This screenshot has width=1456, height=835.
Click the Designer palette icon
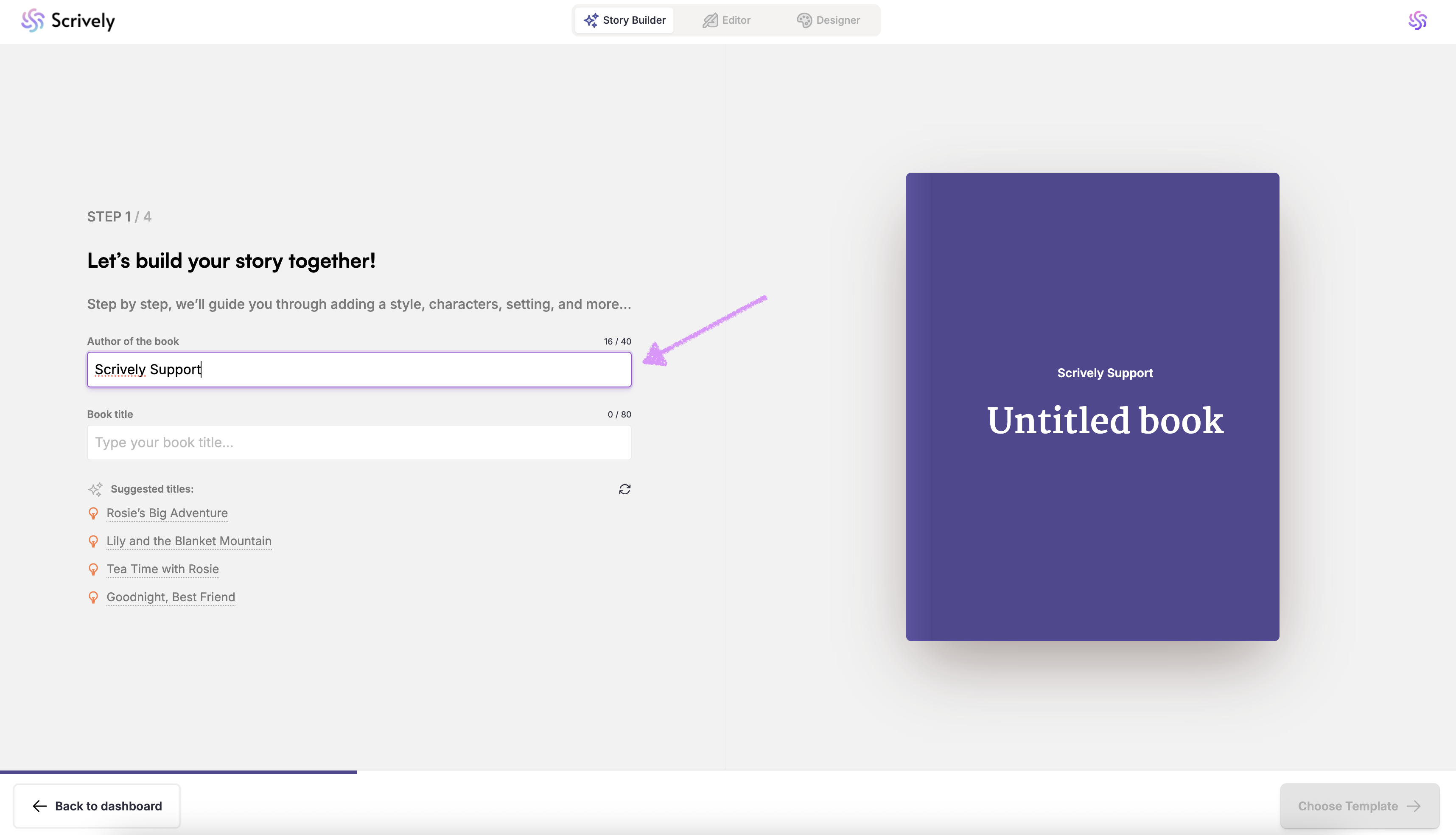pos(804,21)
